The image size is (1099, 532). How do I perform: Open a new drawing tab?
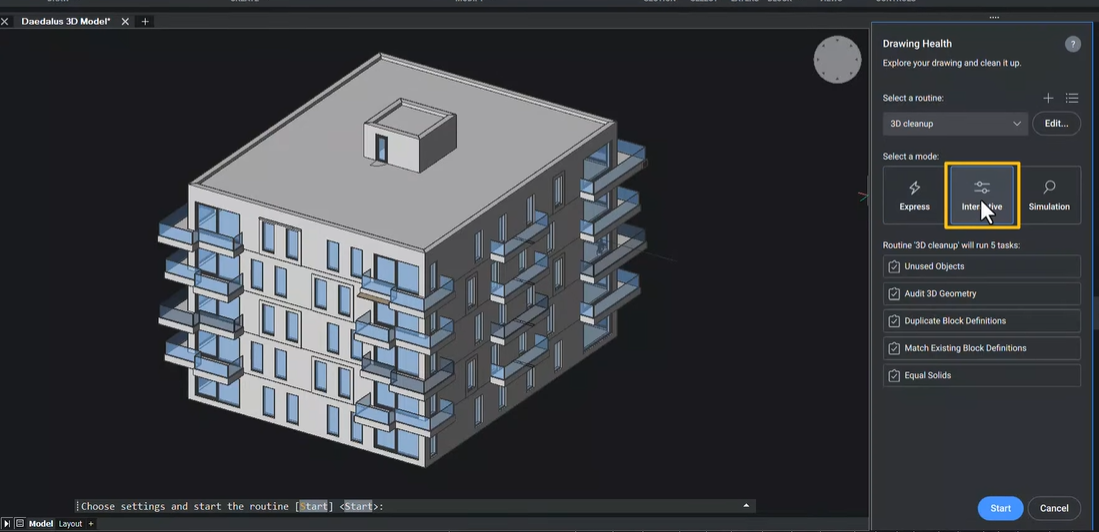tap(145, 22)
